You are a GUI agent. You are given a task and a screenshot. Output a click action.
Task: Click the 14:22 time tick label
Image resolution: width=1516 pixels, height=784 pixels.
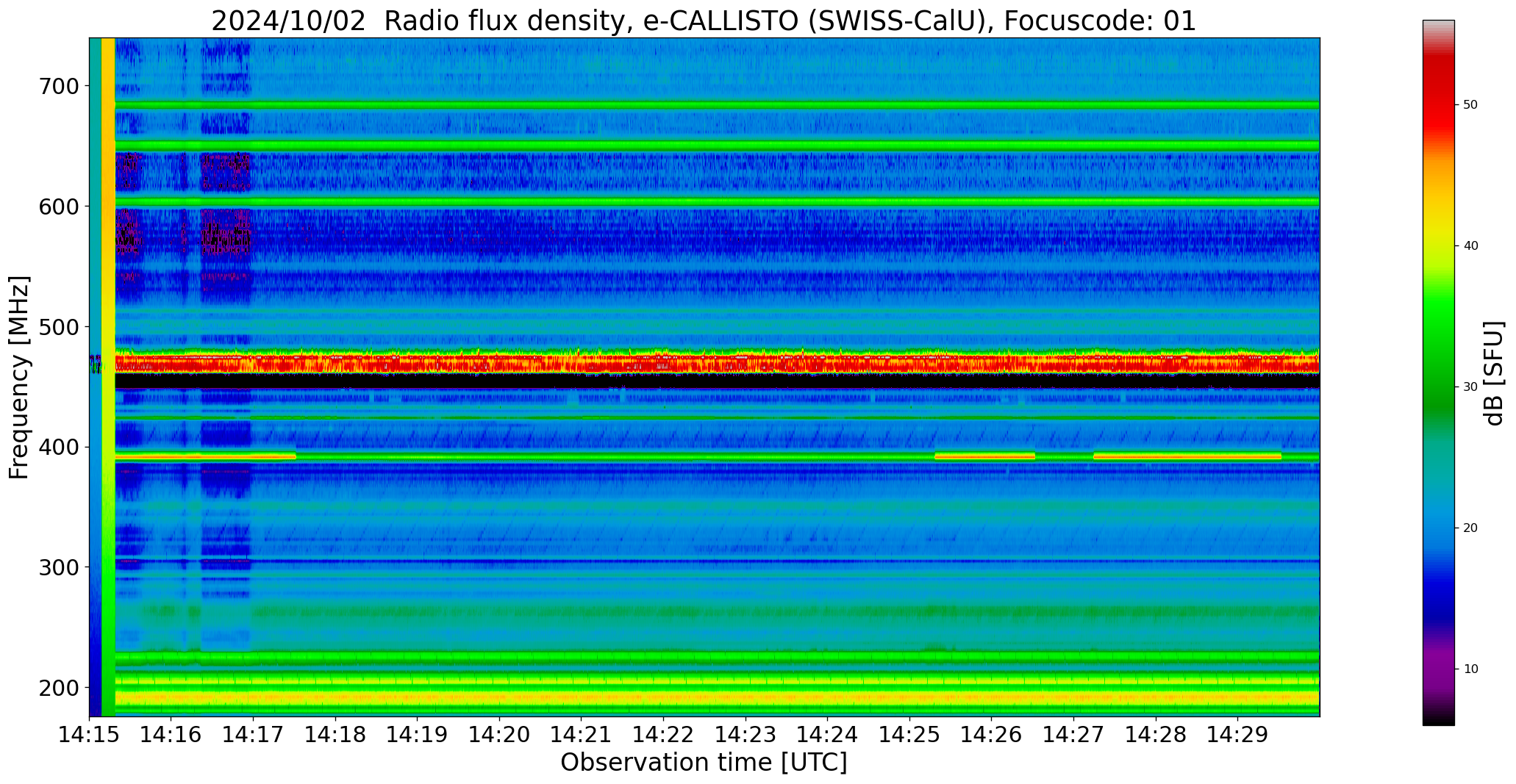[664, 735]
